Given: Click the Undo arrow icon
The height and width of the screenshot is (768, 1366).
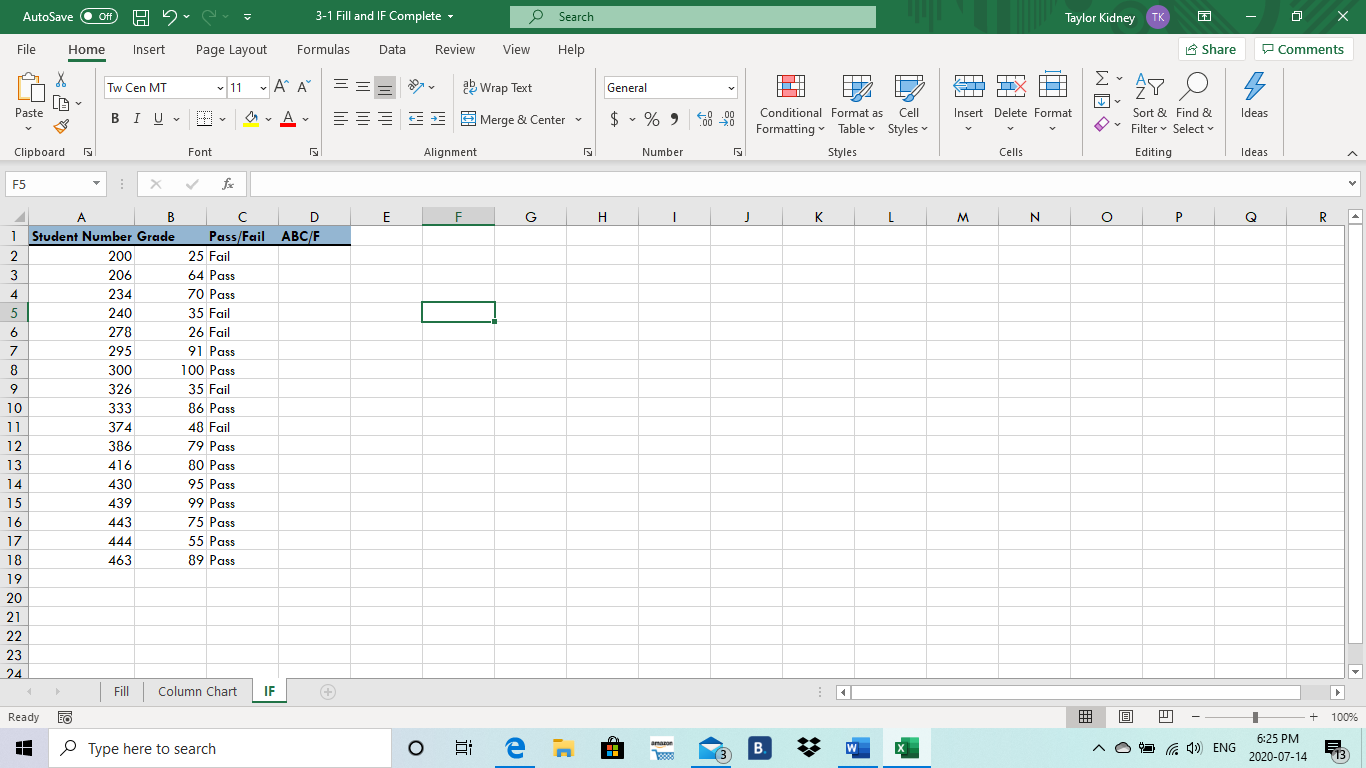Looking at the screenshot, I should pyautogui.click(x=170, y=17).
